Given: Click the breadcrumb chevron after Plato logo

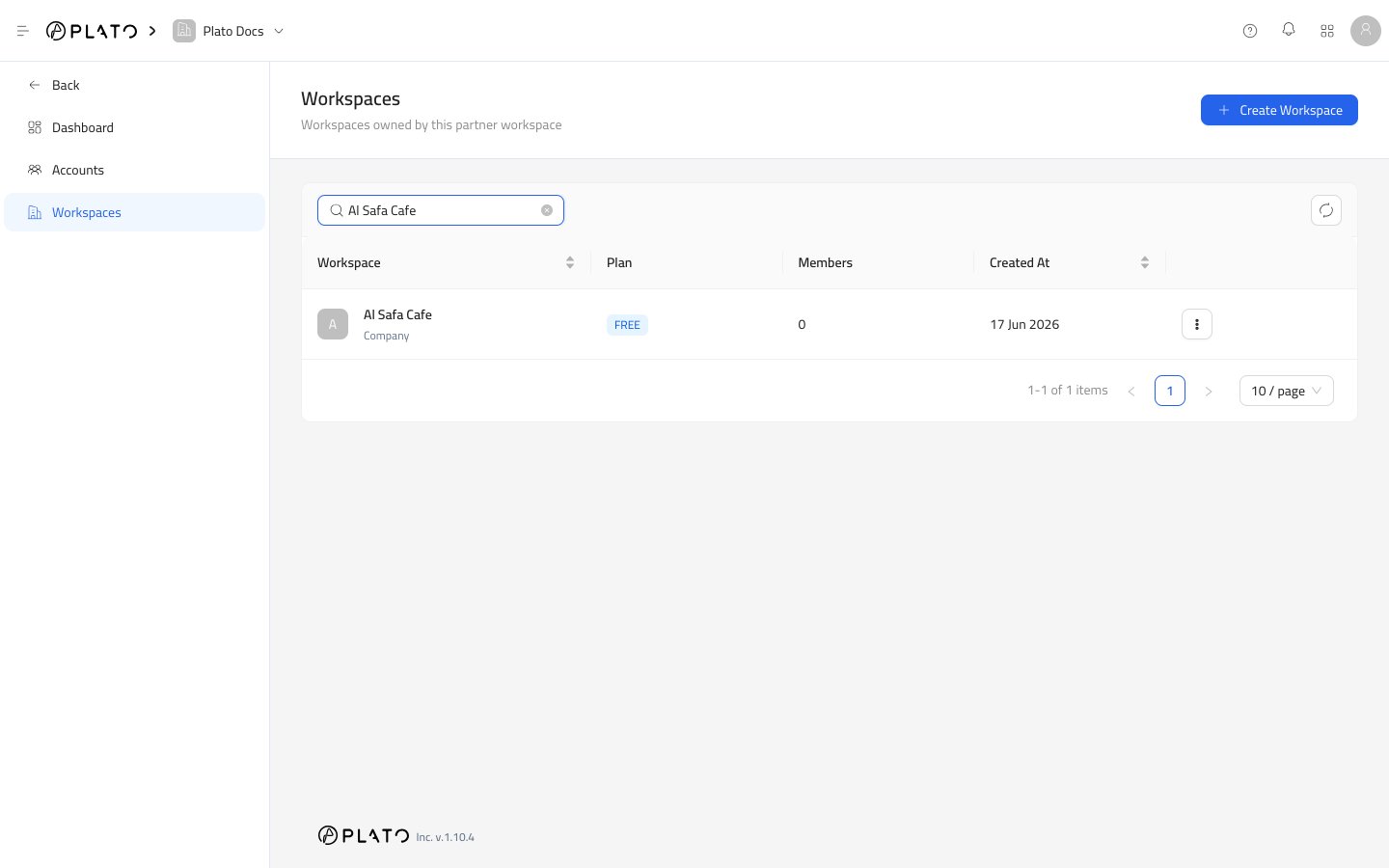Looking at the screenshot, I should pyautogui.click(x=152, y=31).
